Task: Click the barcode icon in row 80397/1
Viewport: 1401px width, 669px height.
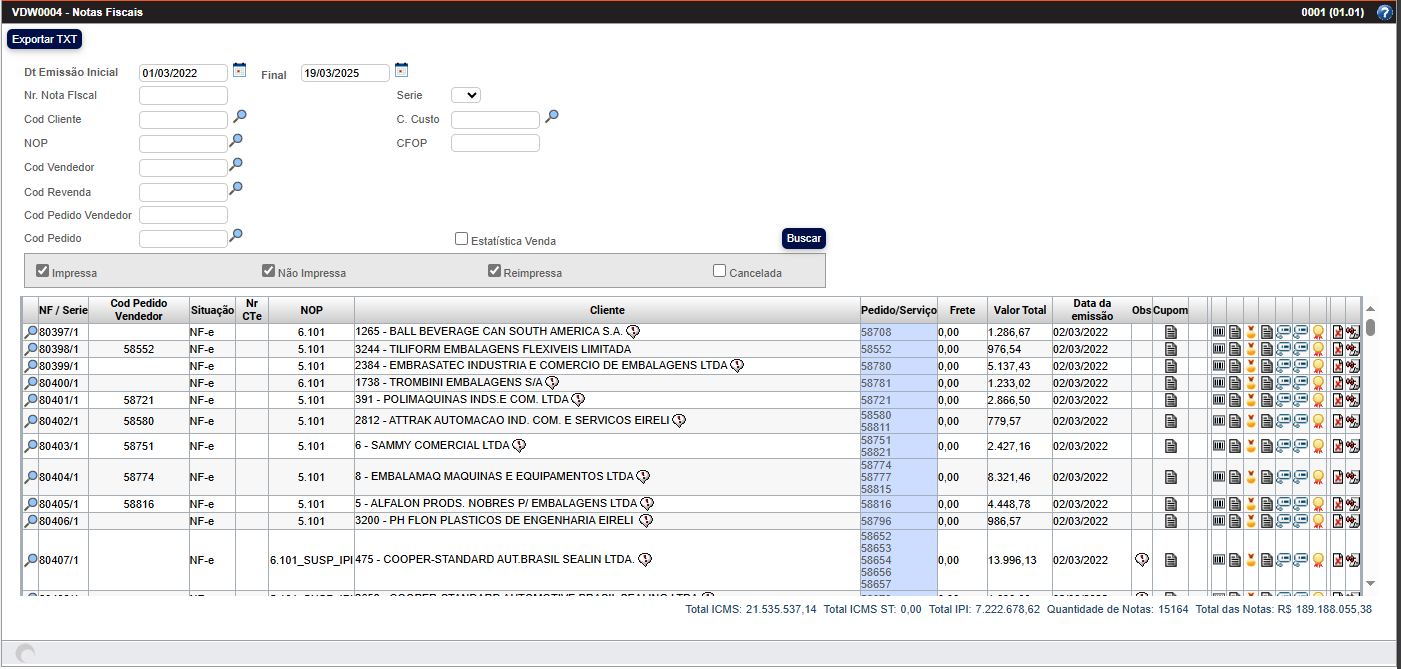Action: [1218, 332]
